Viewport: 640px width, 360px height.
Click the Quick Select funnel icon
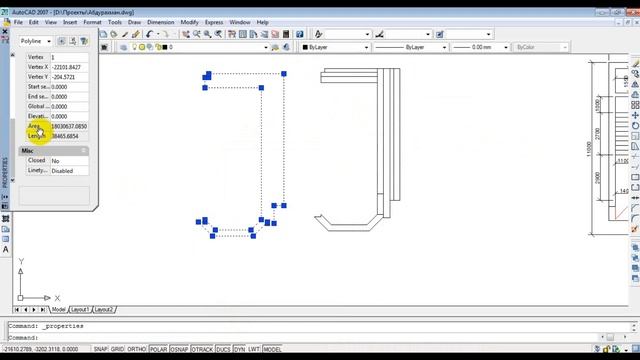(84, 41)
